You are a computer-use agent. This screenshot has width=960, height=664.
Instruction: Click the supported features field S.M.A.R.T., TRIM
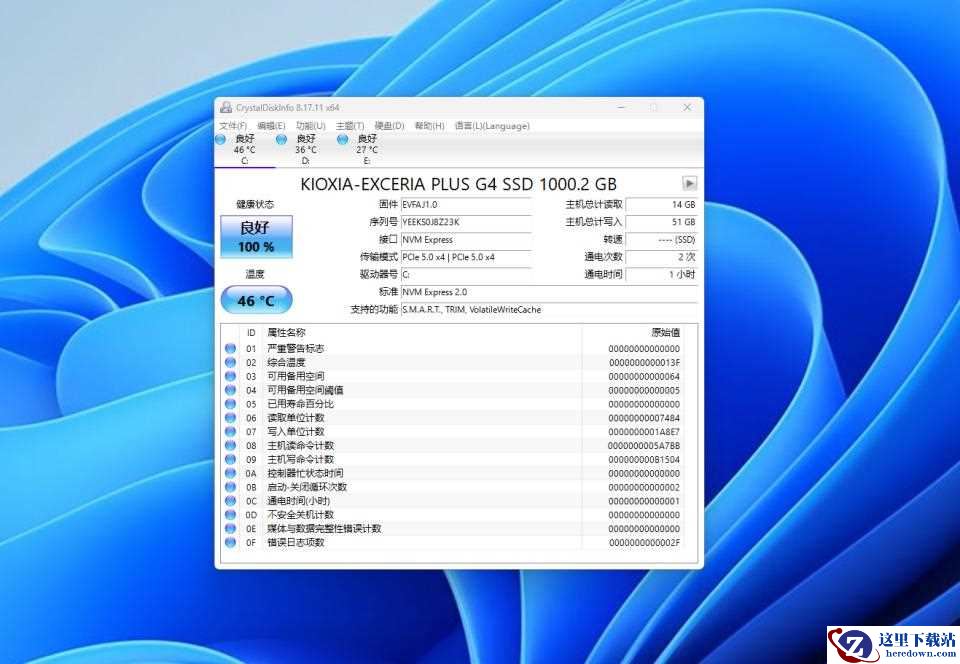tap(549, 310)
